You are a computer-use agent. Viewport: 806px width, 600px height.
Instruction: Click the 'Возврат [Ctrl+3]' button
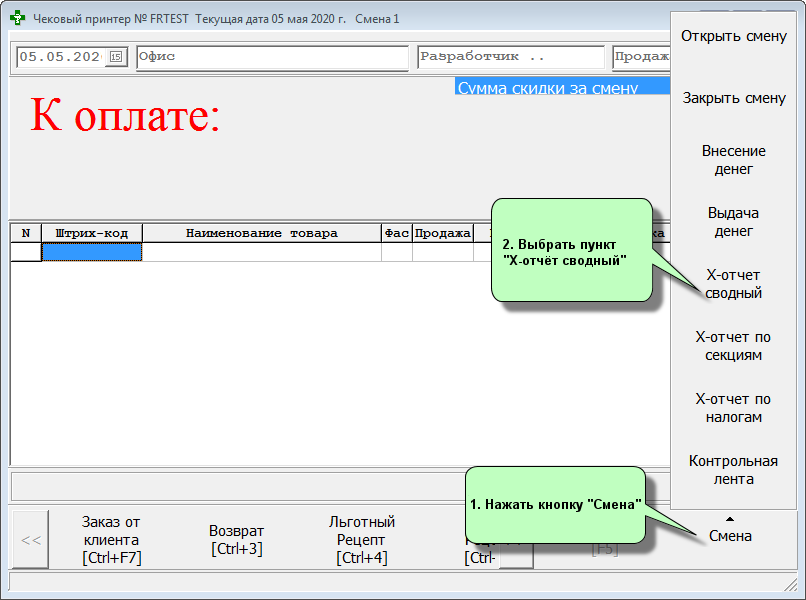(x=237, y=540)
